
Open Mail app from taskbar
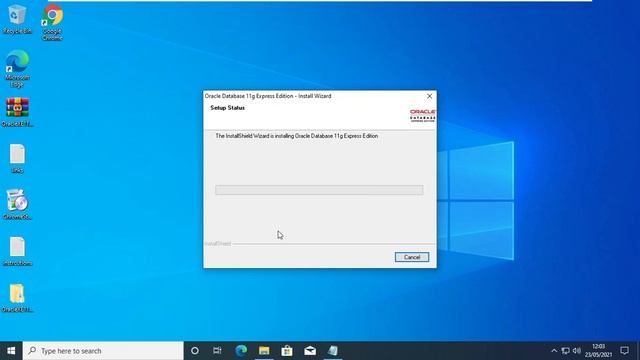pyautogui.click(x=310, y=351)
